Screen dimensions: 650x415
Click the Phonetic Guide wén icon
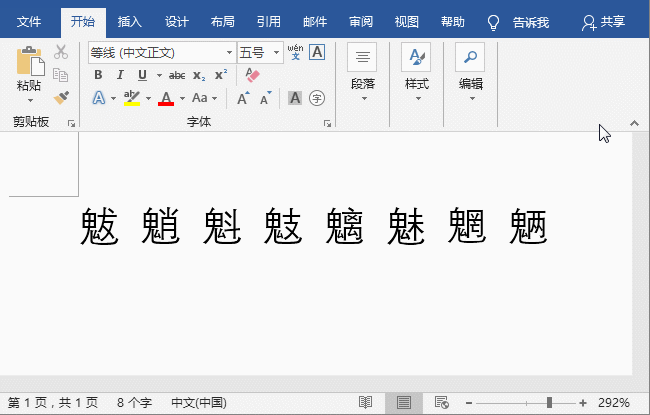pos(295,51)
